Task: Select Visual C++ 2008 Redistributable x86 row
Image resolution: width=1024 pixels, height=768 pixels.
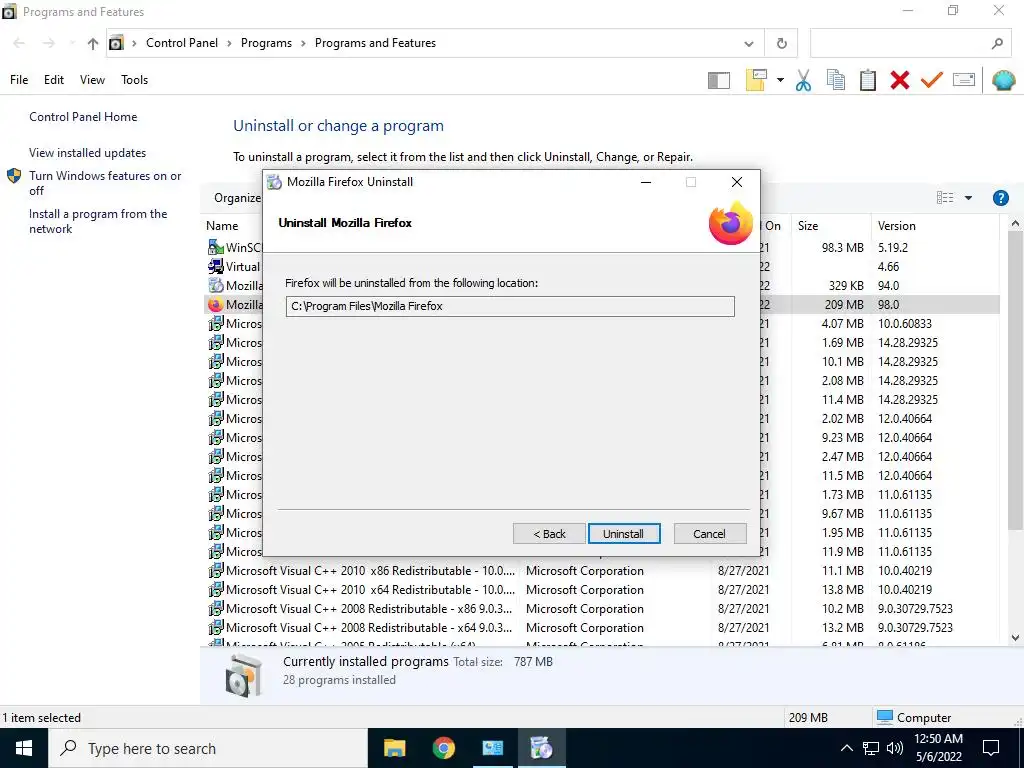Action: point(603,609)
